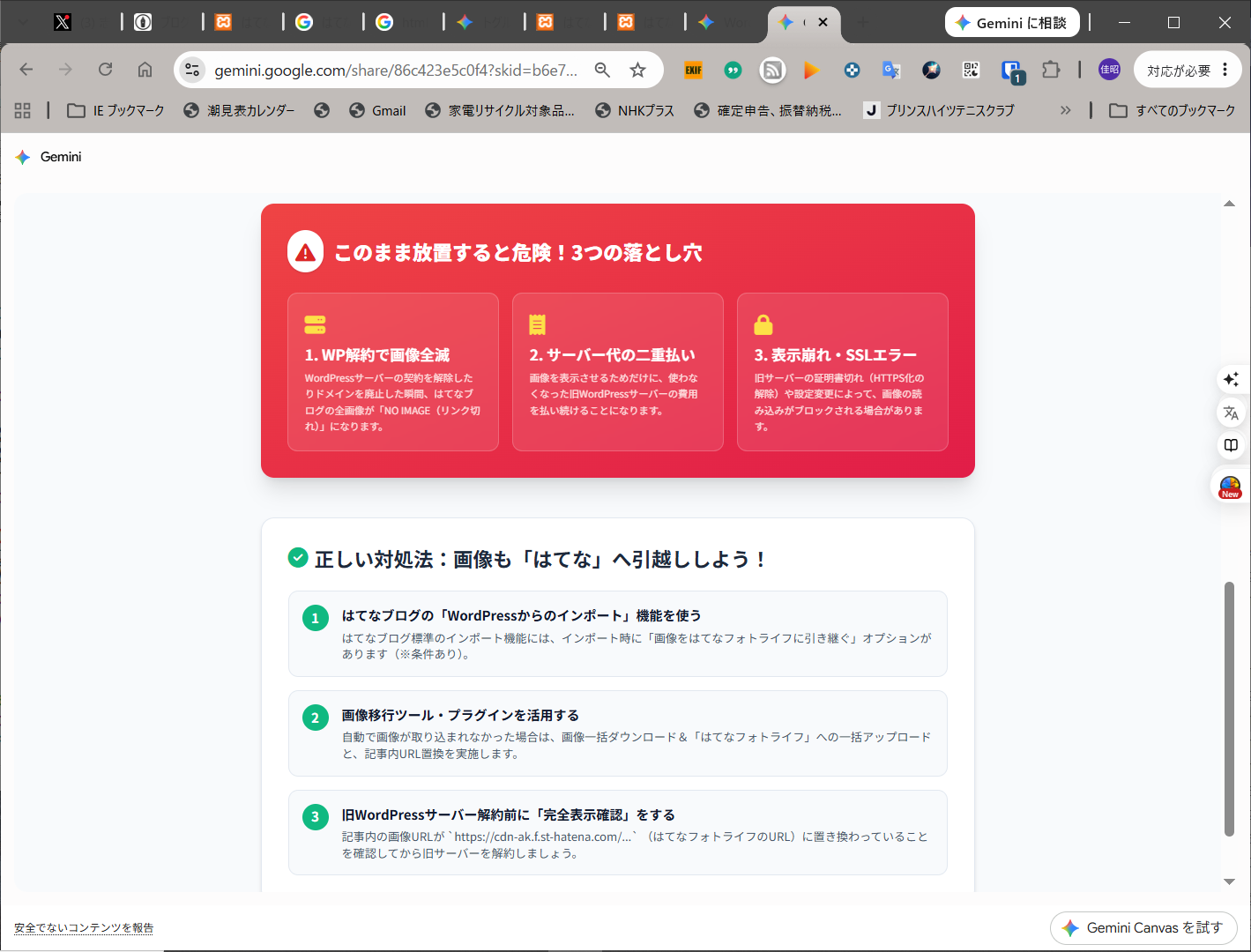This screenshot has width=1251, height=952.
Task: Open the apps grid in the bookmarks bar
Action: coord(23,110)
